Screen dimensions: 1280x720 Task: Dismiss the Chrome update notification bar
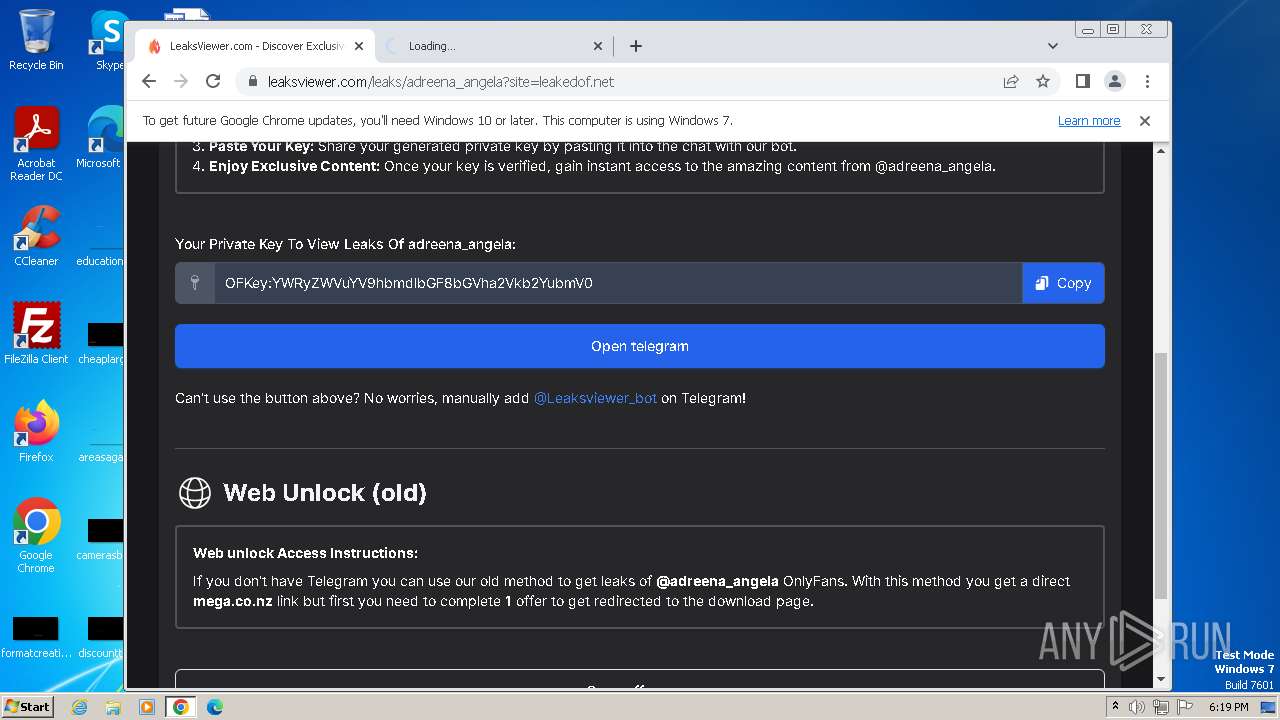coord(1145,121)
